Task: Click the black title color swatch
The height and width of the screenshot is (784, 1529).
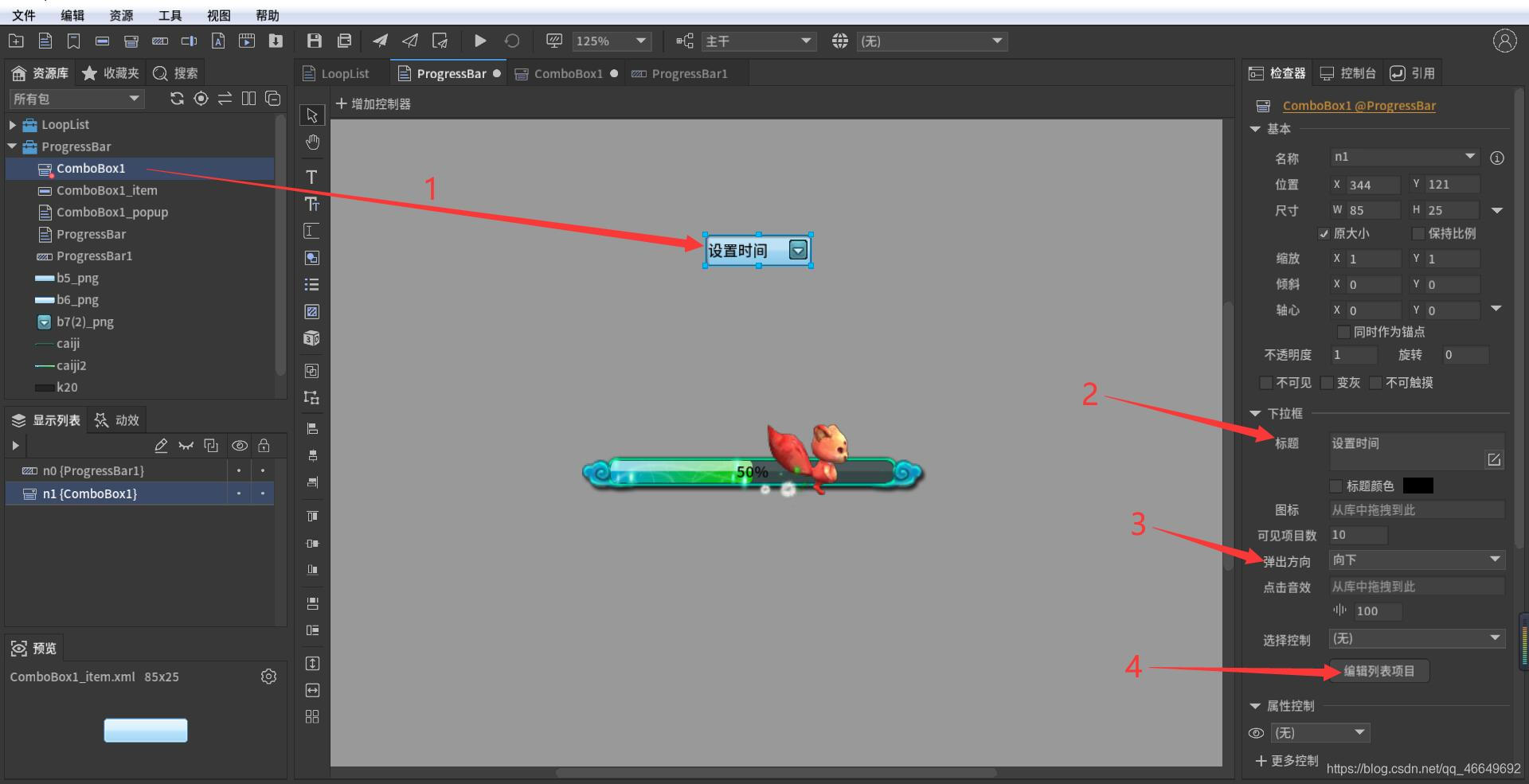Action: tap(1418, 486)
